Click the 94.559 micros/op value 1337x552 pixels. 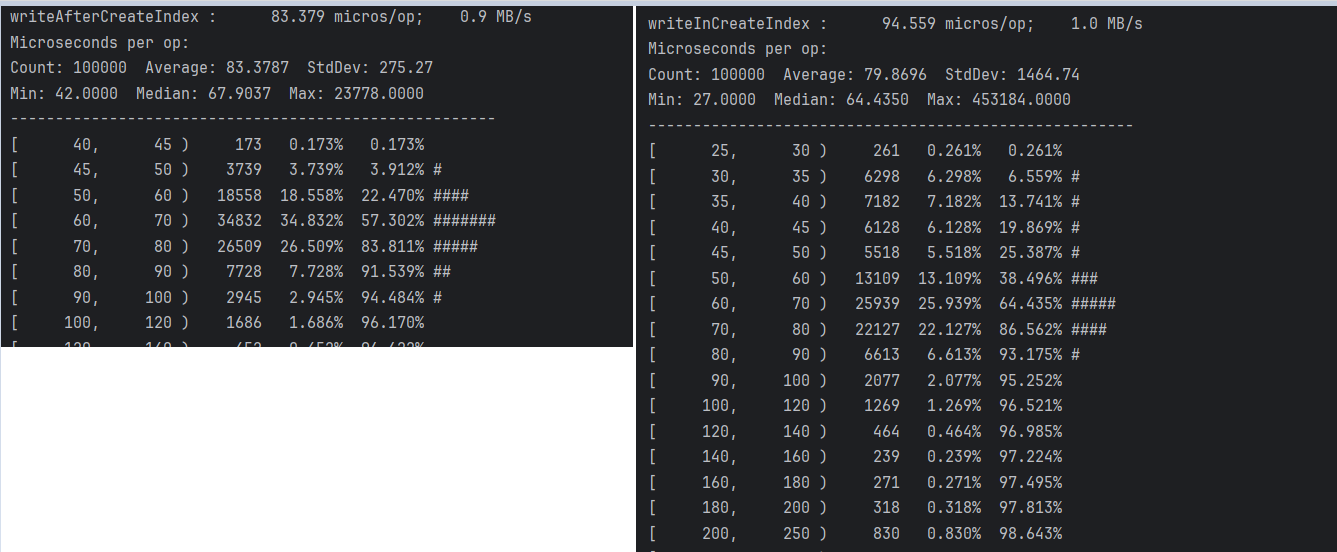click(958, 24)
